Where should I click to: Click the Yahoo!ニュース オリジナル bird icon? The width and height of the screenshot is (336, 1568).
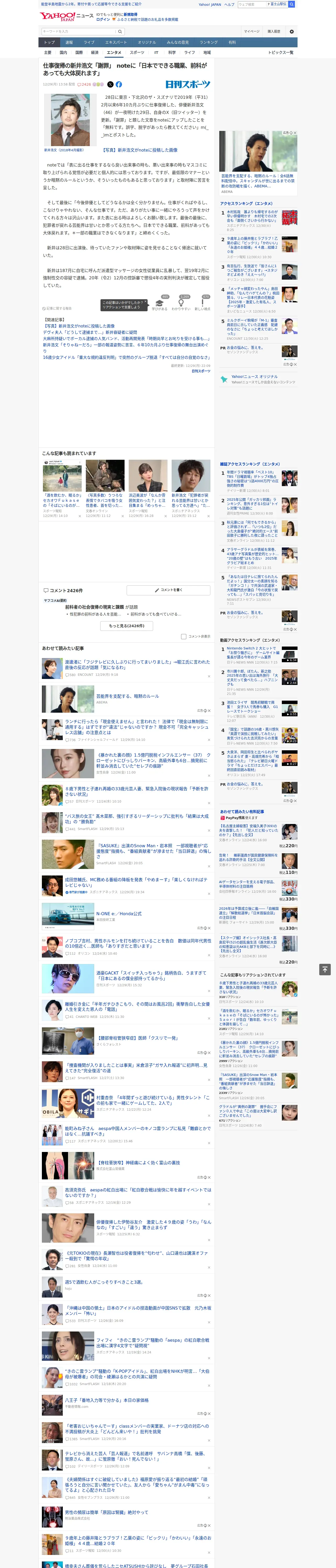pyautogui.click(x=224, y=379)
